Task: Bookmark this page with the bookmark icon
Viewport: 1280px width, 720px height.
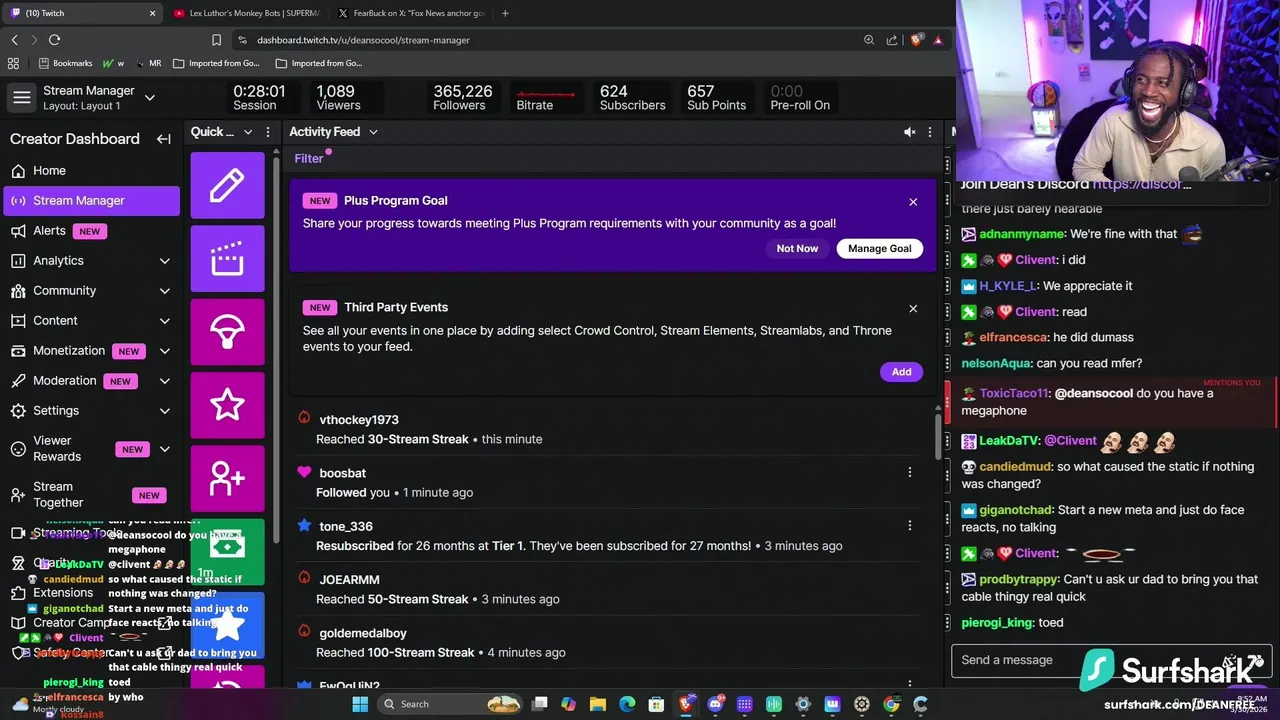Action: coord(216,40)
